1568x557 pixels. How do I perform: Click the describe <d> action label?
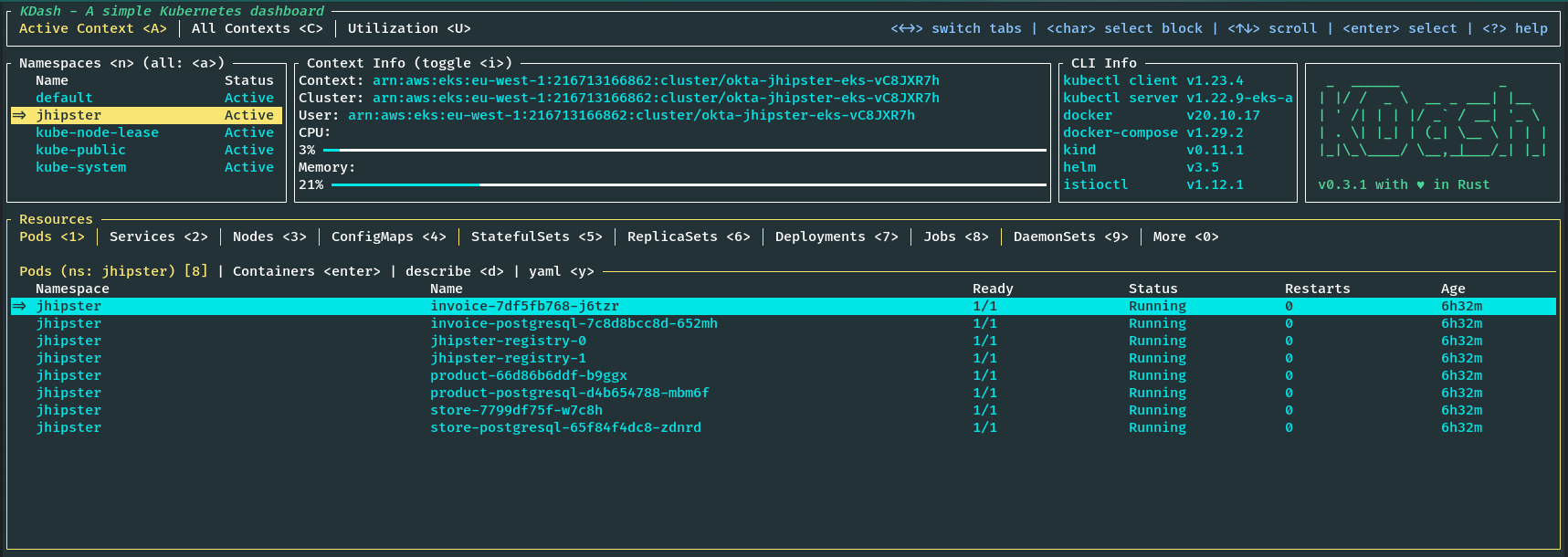pos(454,271)
